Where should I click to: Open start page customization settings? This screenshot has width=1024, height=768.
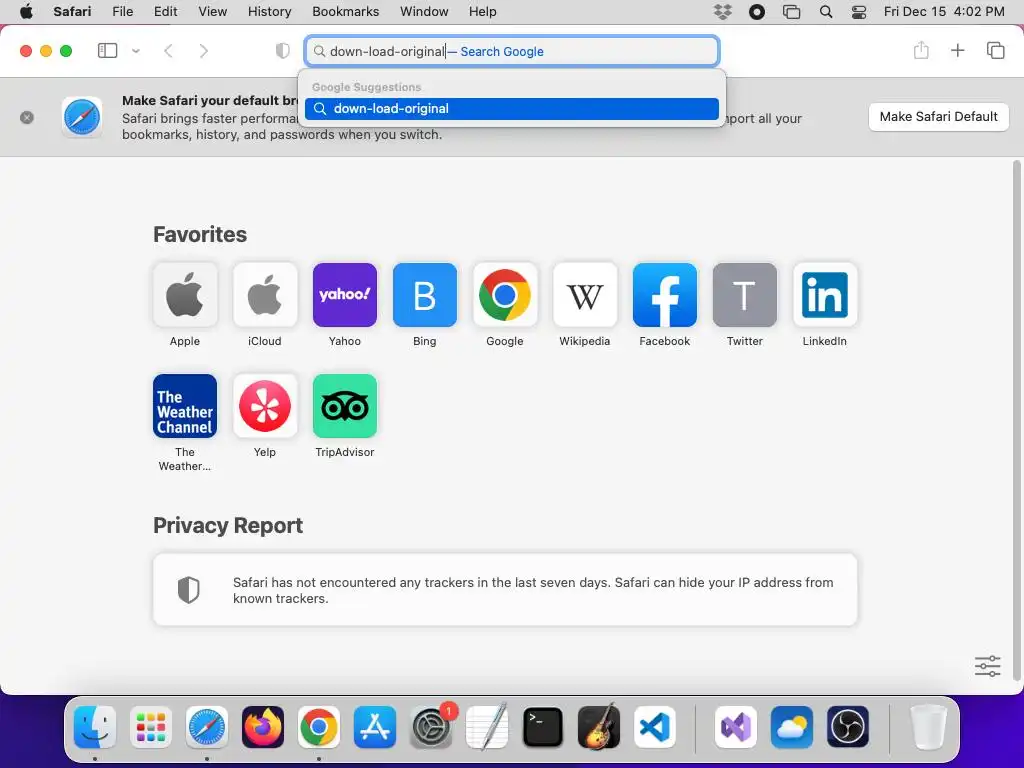(x=987, y=666)
